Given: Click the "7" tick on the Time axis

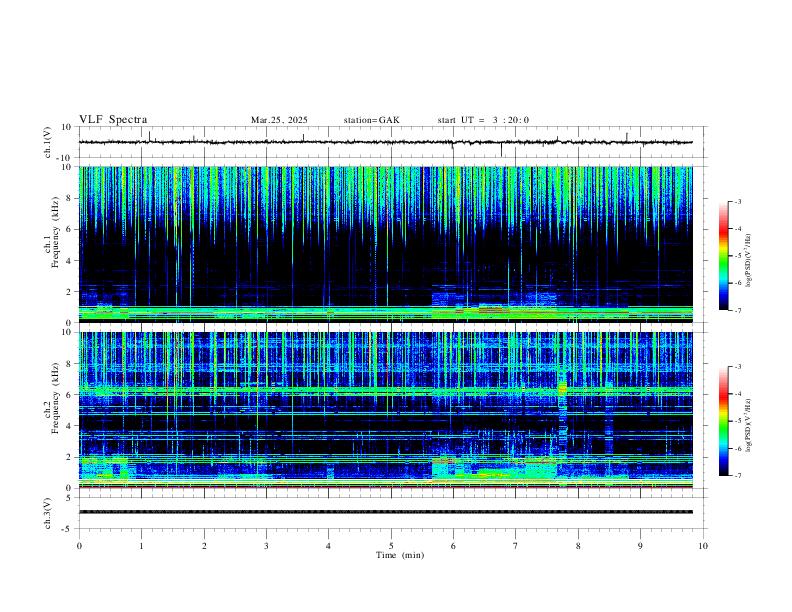Looking at the screenshot, I should pyautogui.click(x=516, y=546).
